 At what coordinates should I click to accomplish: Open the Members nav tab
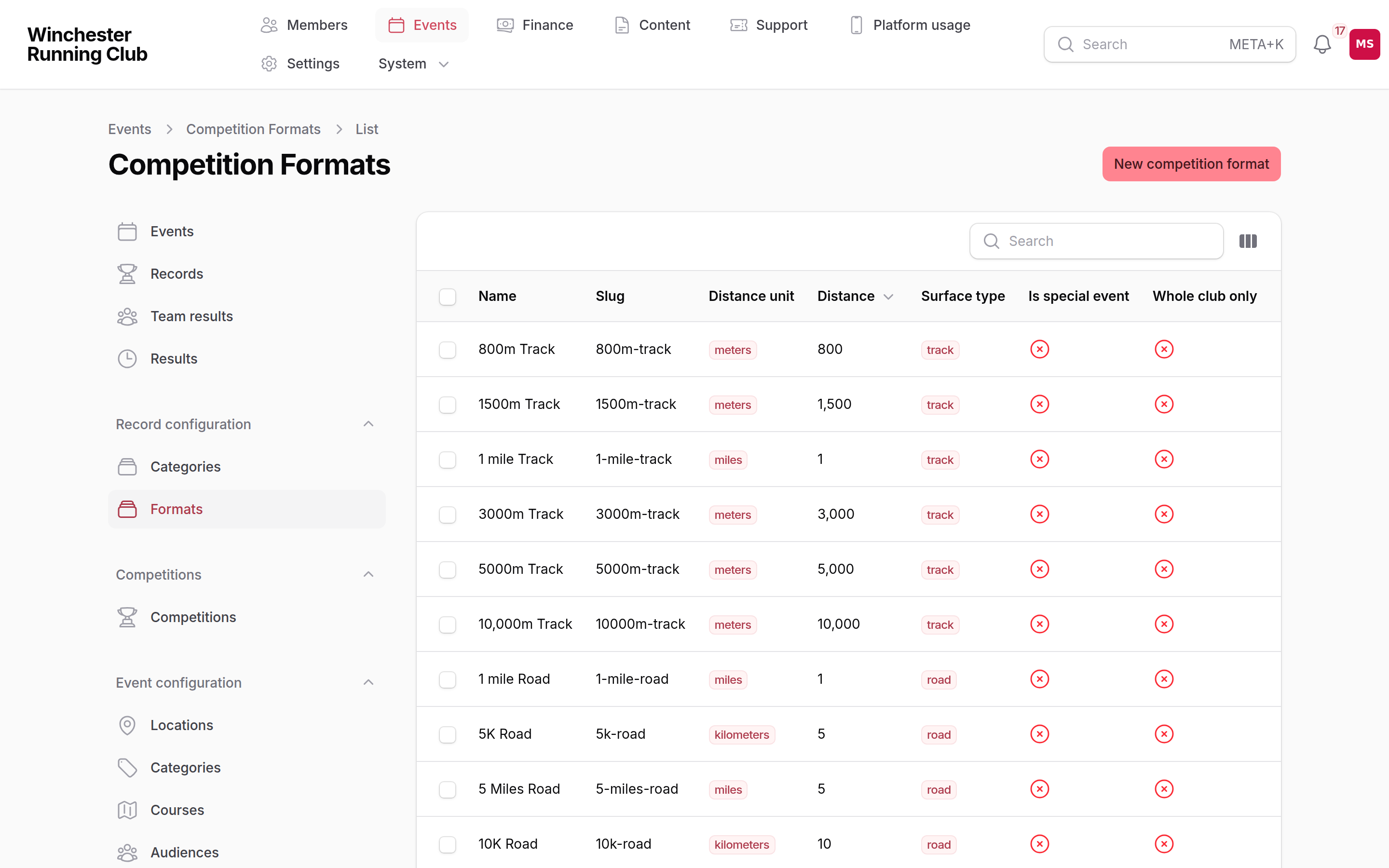[x=304, y=25]
